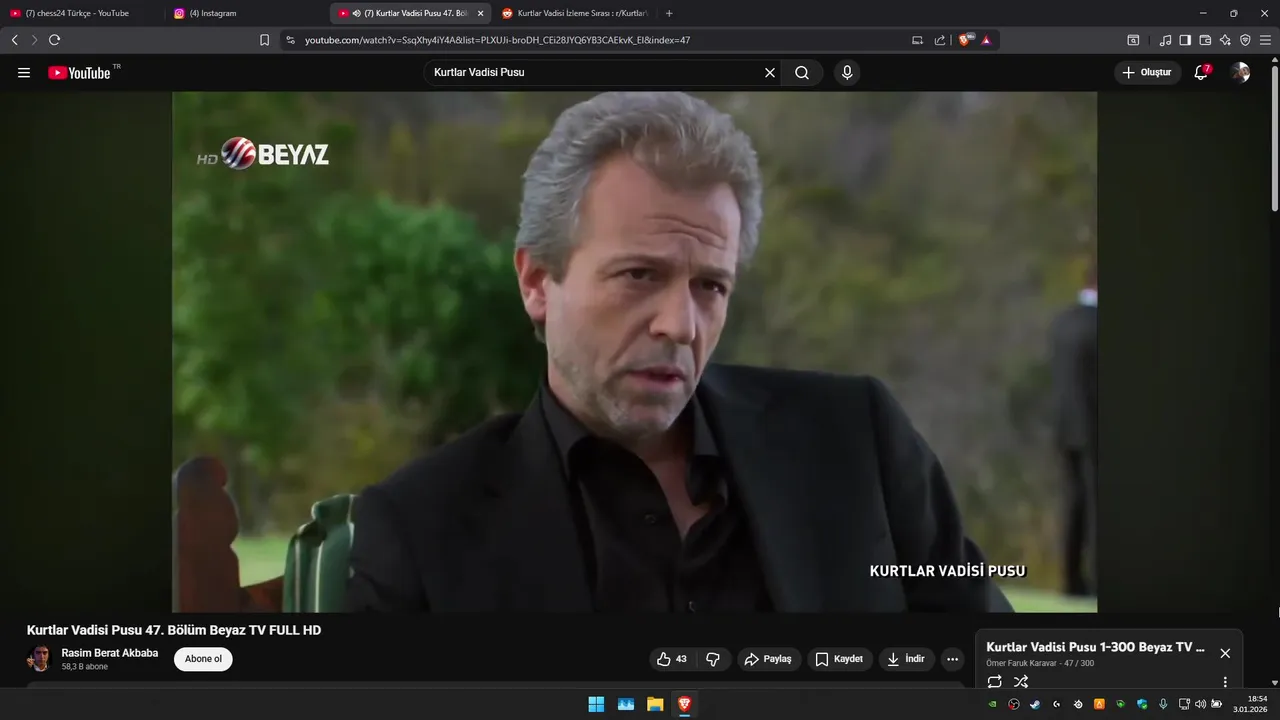Image resolution: width=1280 pixels, height=720 pixels.
Task: Open the YouTube guide hamburger menu
Action: click(x=24, y=73)
